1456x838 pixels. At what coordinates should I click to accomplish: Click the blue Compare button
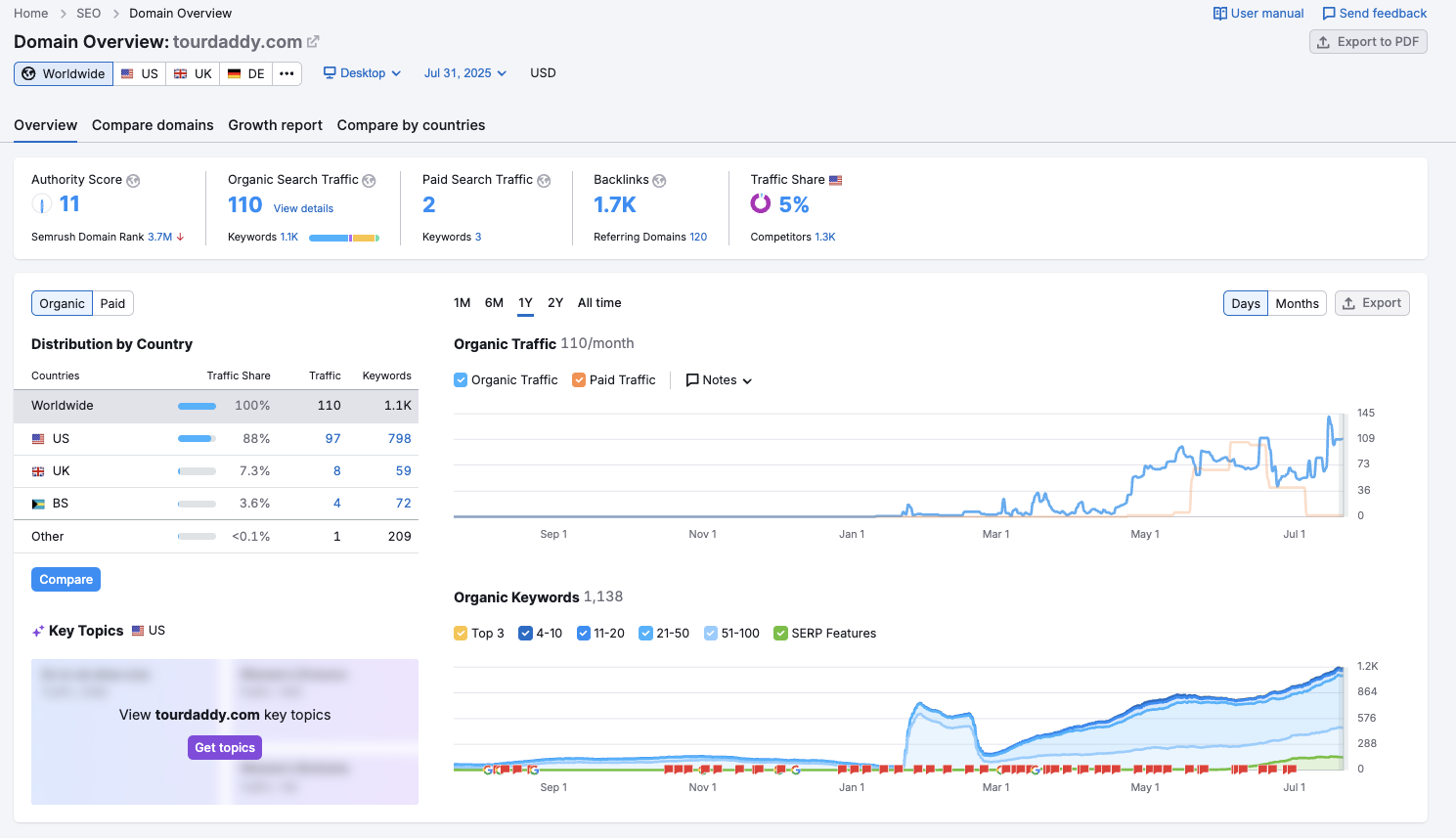coord(66,580)
